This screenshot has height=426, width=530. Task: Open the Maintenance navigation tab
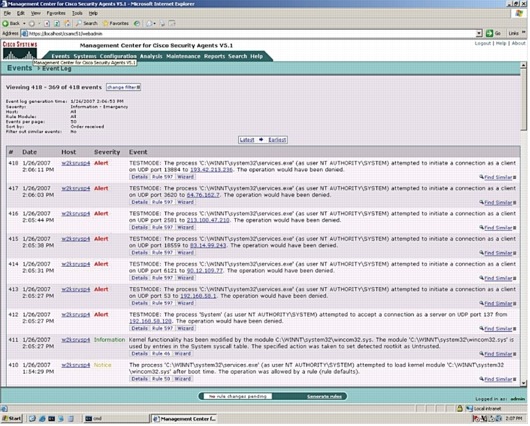click(x=183, y=56)
